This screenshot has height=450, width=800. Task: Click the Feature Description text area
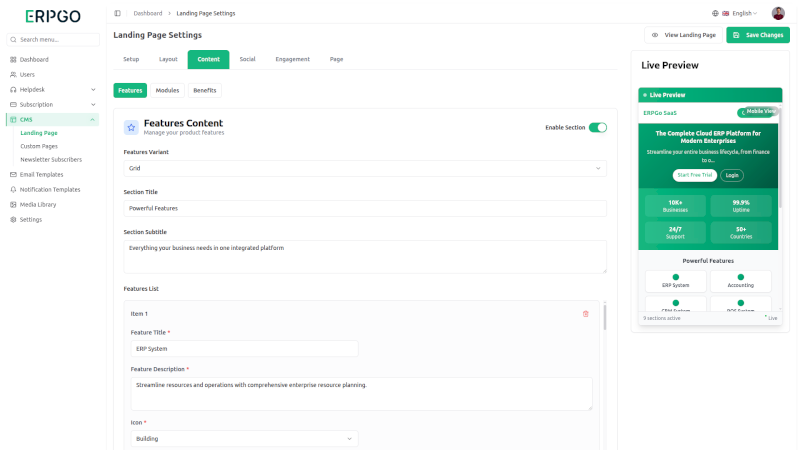361,394
